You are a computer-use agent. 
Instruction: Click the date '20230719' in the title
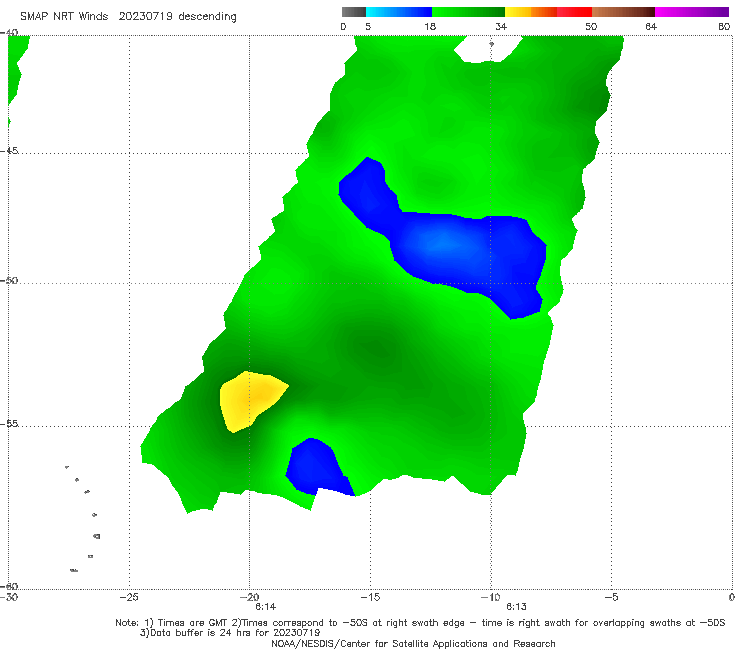[145, 17]
